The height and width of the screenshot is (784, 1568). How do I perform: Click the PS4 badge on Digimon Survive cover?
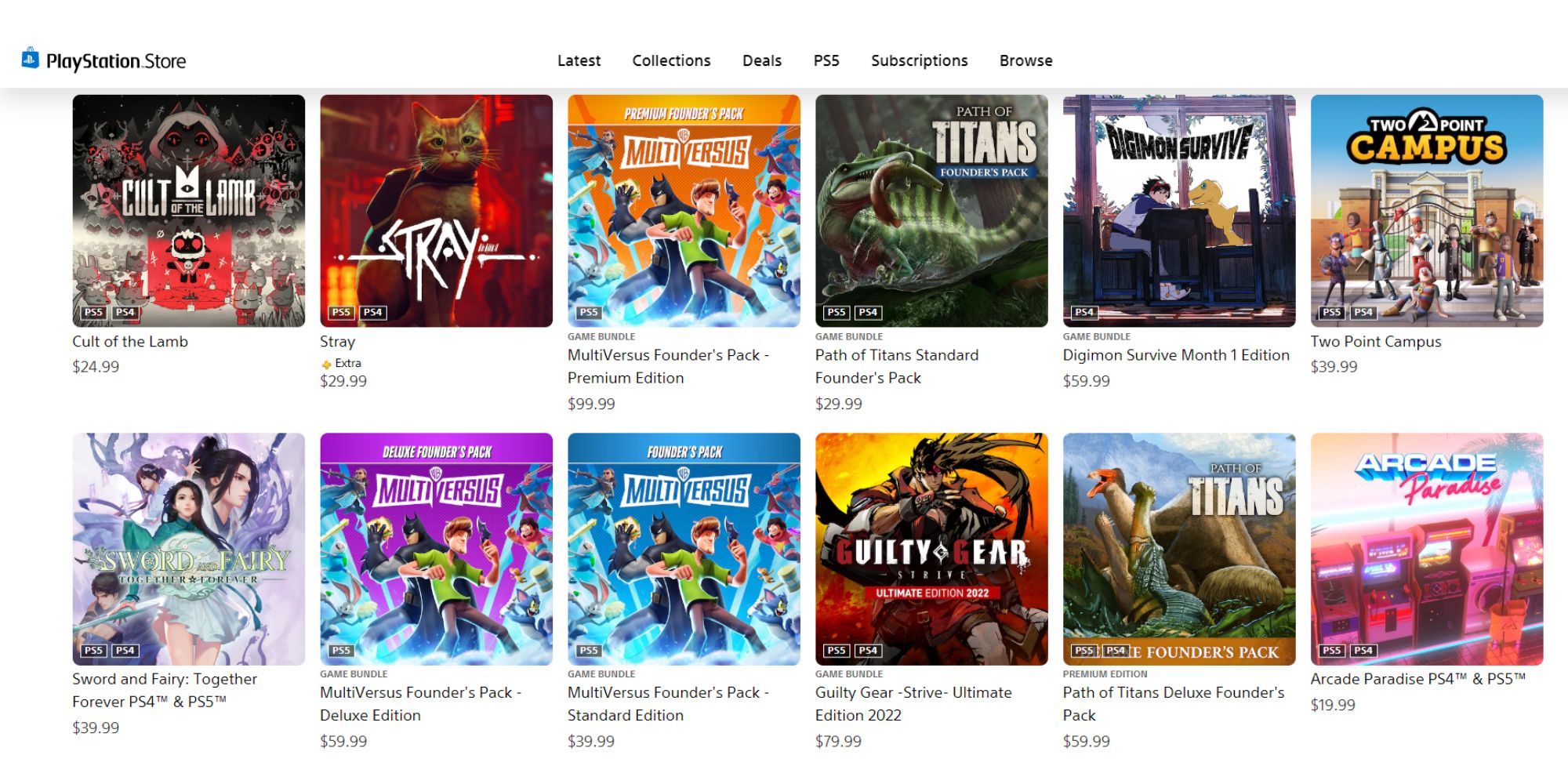point(1084,312)
